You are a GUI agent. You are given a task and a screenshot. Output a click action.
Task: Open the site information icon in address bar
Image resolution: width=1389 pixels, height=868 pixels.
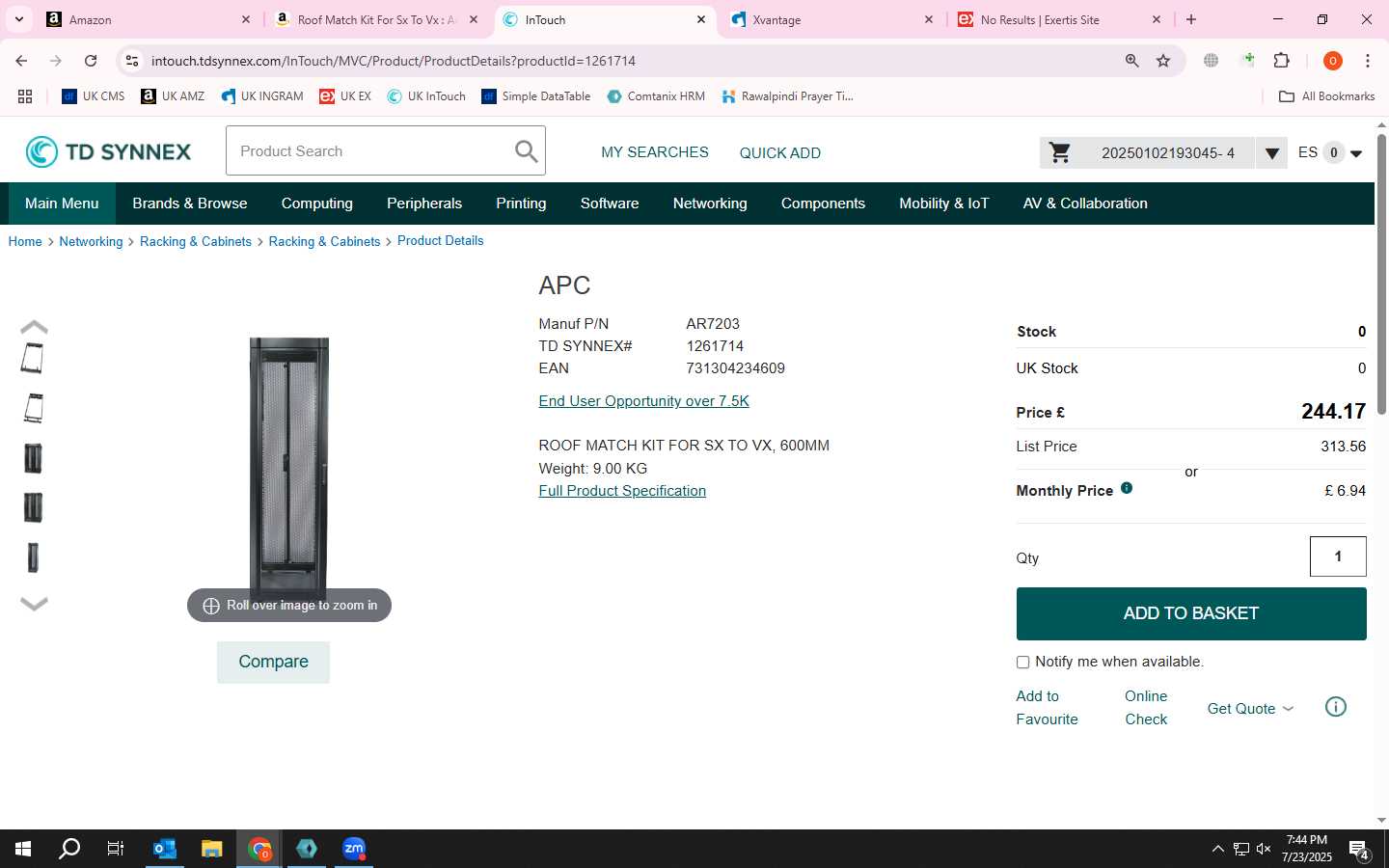[132, 61]
